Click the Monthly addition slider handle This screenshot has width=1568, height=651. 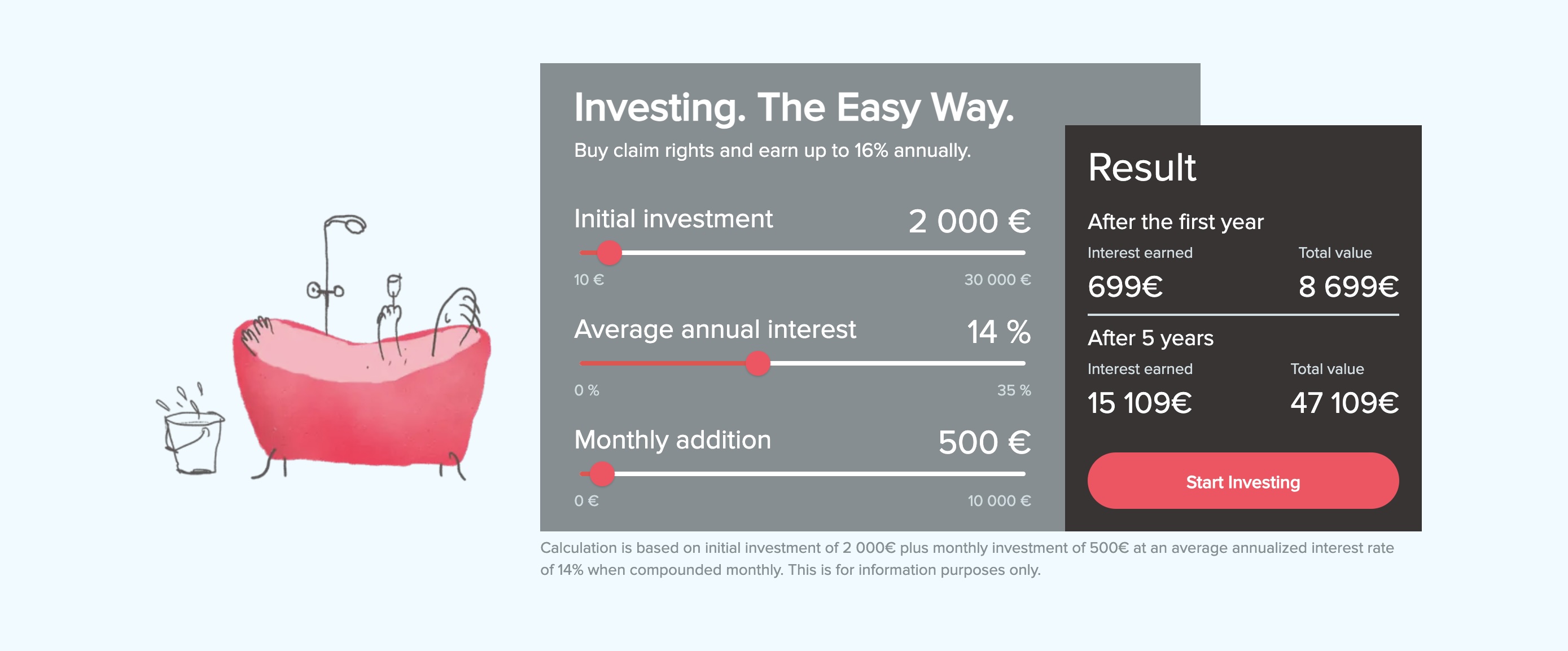coord(602,473)
